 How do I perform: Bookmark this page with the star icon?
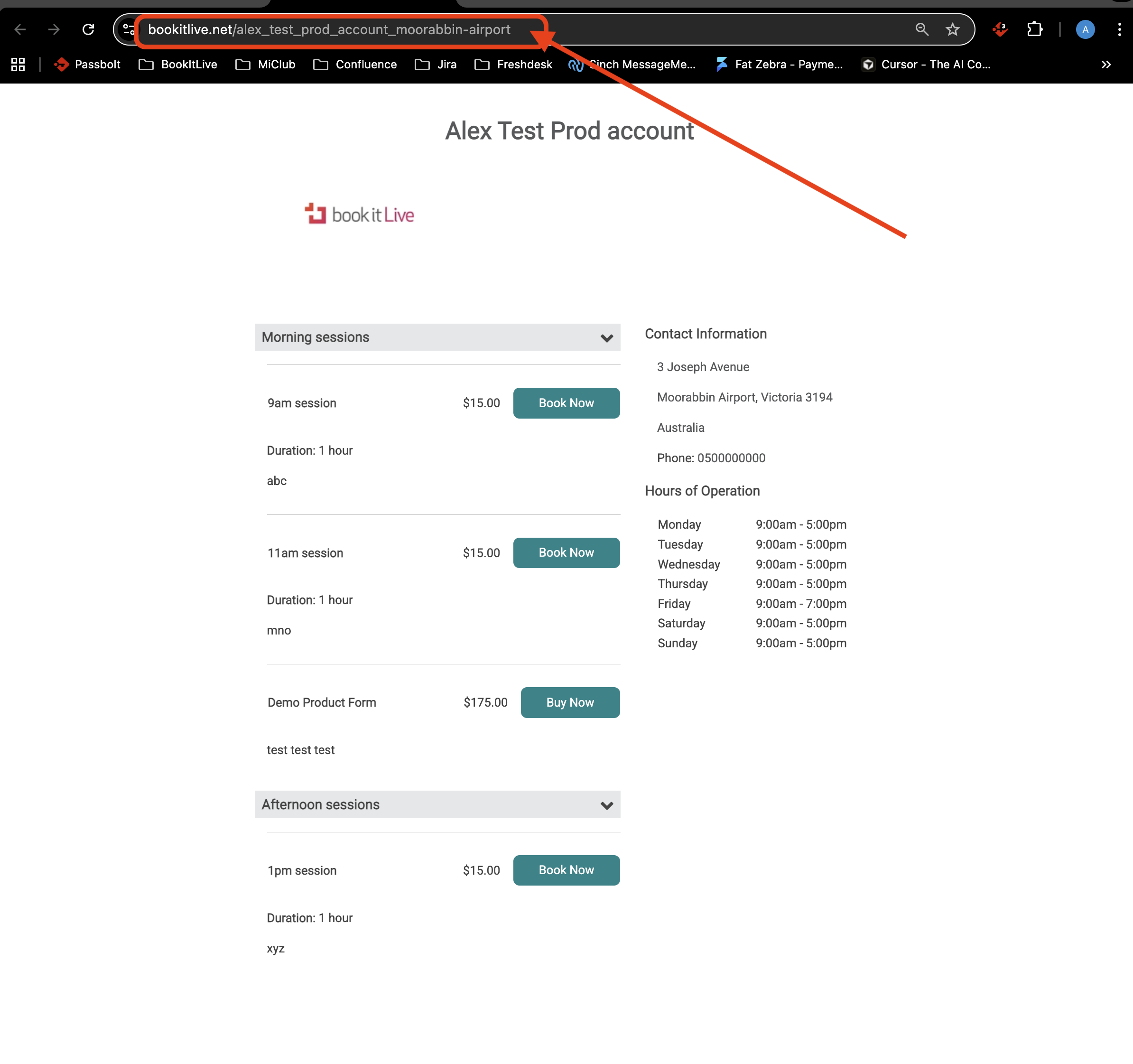[952, 29]
